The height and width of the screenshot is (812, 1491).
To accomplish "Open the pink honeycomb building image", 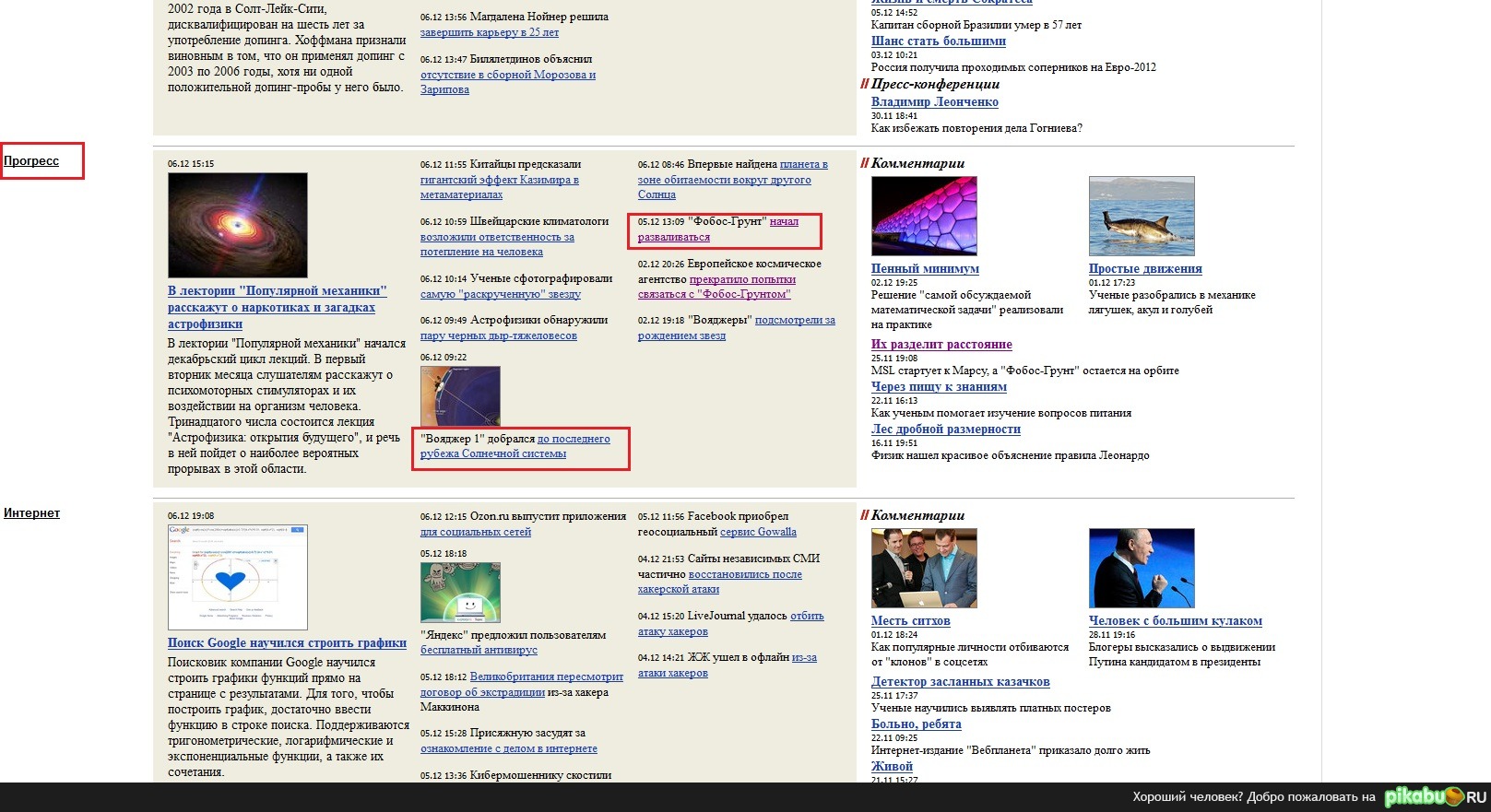I will point(924,216).
